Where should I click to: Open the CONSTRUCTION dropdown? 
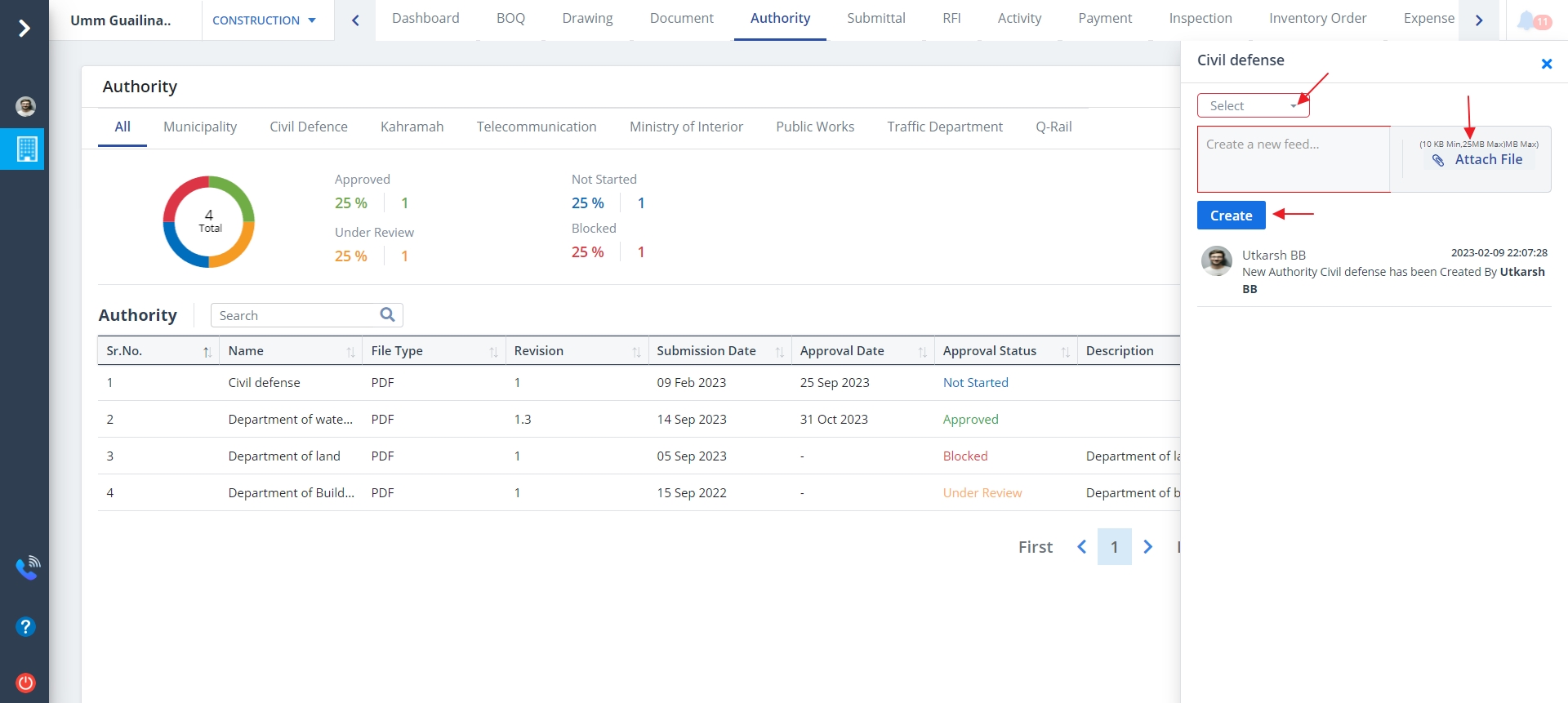264,20
